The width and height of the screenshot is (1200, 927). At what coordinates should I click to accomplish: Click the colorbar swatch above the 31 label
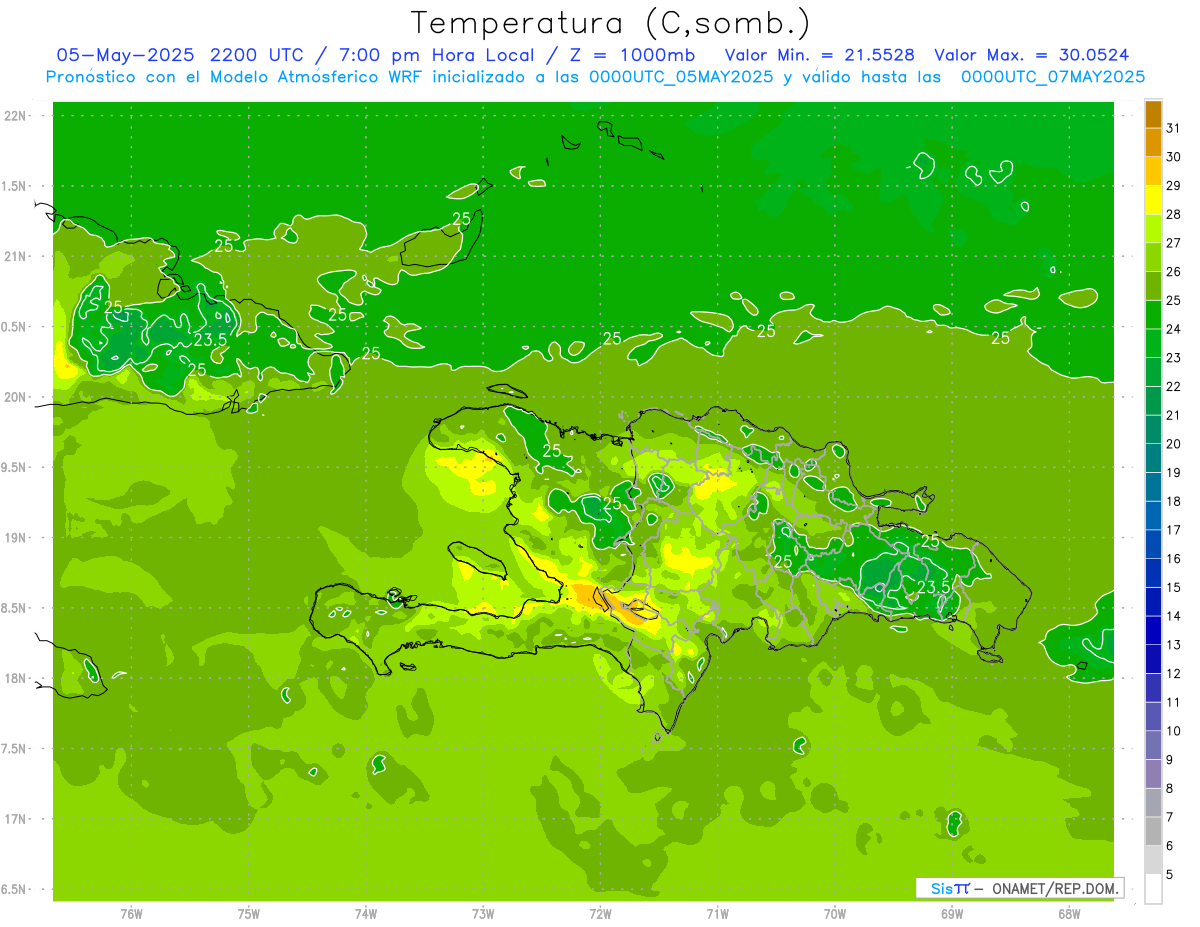pyautogui.click(x=1153, y=114)
